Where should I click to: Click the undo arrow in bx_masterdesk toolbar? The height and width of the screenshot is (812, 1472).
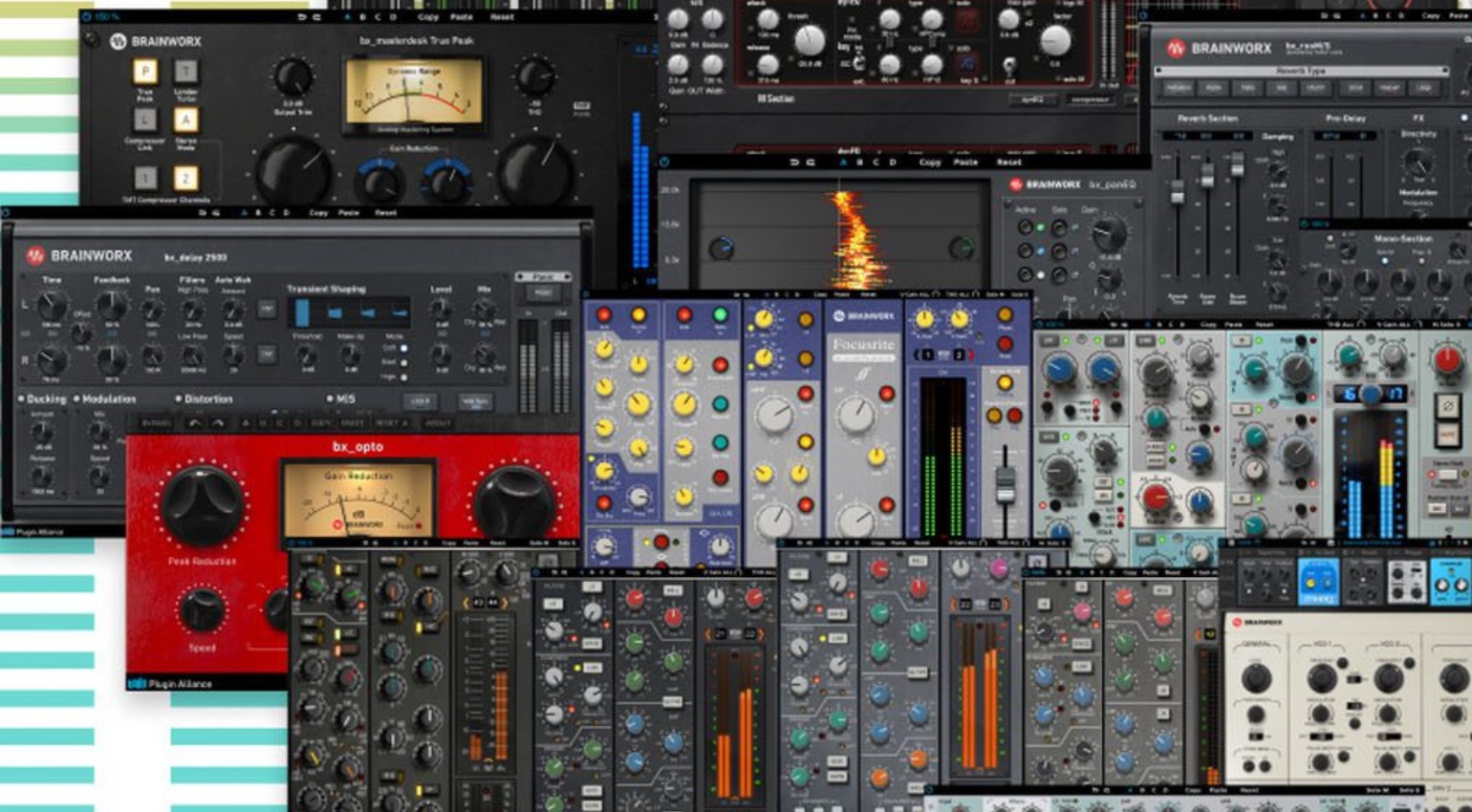[x=303, y=17]
